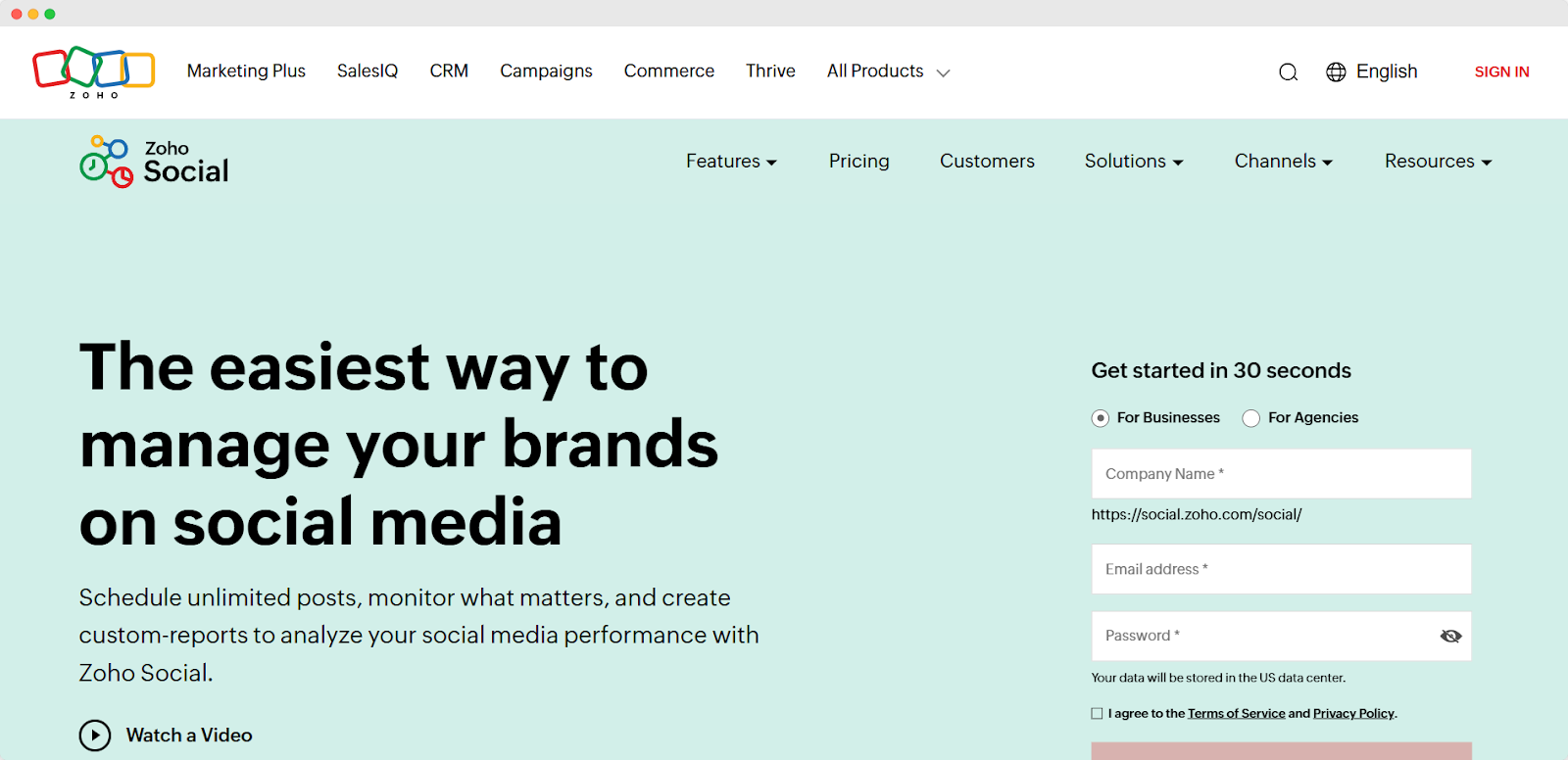Open the Privacy Policy link

[x=1353, y=714]
